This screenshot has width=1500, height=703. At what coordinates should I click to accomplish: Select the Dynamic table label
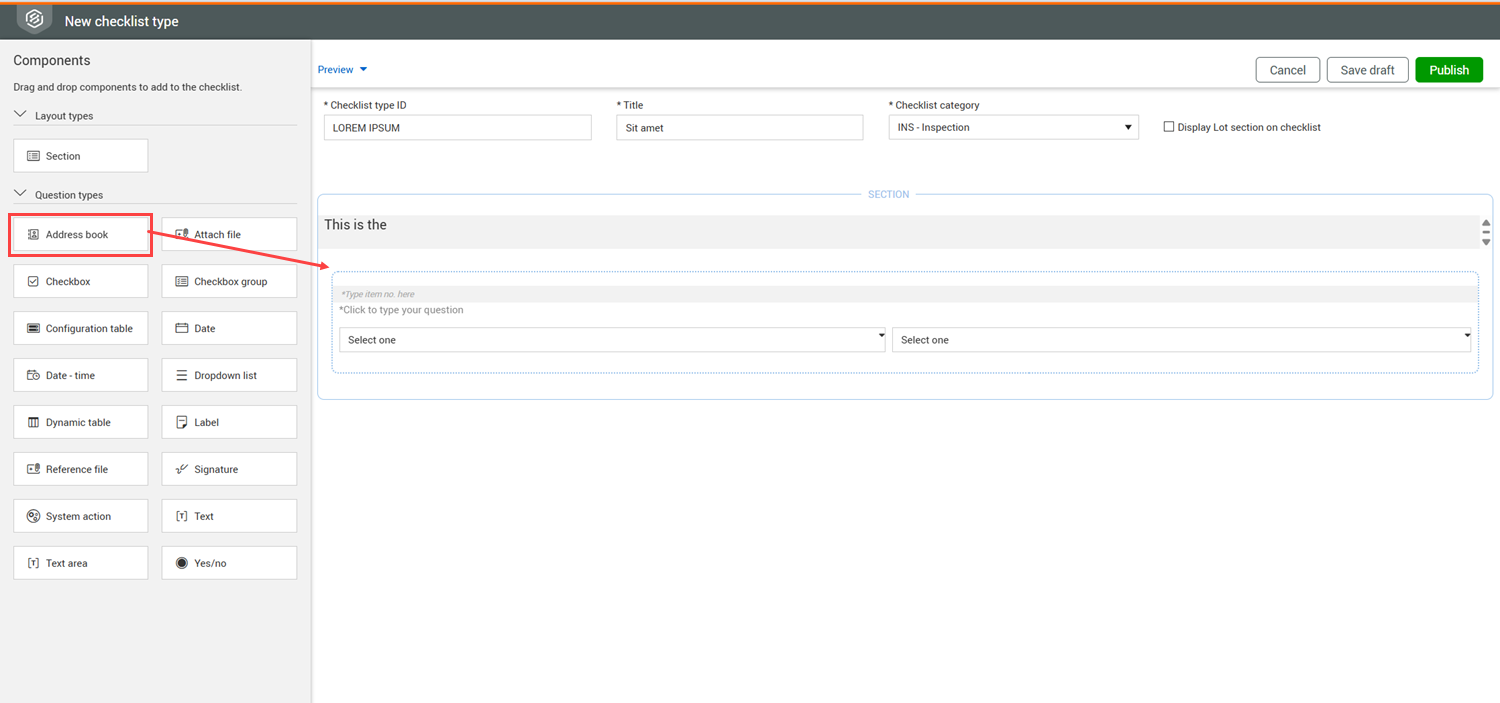(x=78, y=422)
